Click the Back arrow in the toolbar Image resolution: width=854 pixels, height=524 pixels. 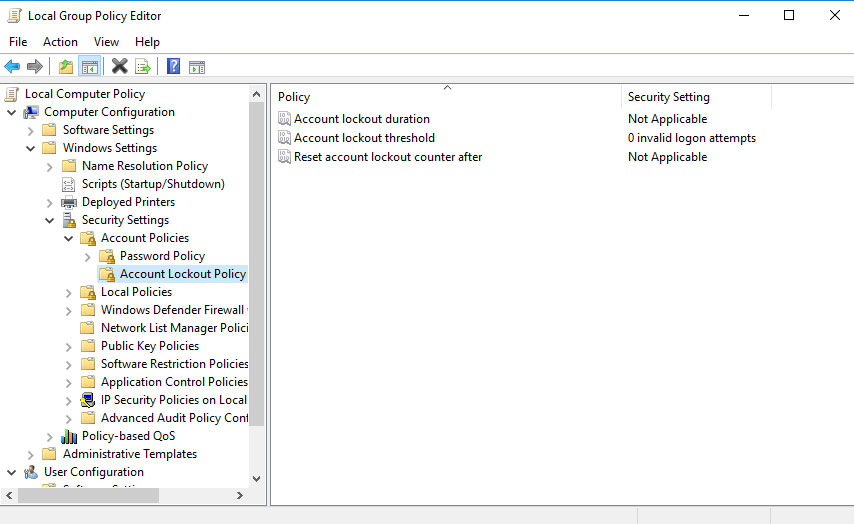point(12,67)
